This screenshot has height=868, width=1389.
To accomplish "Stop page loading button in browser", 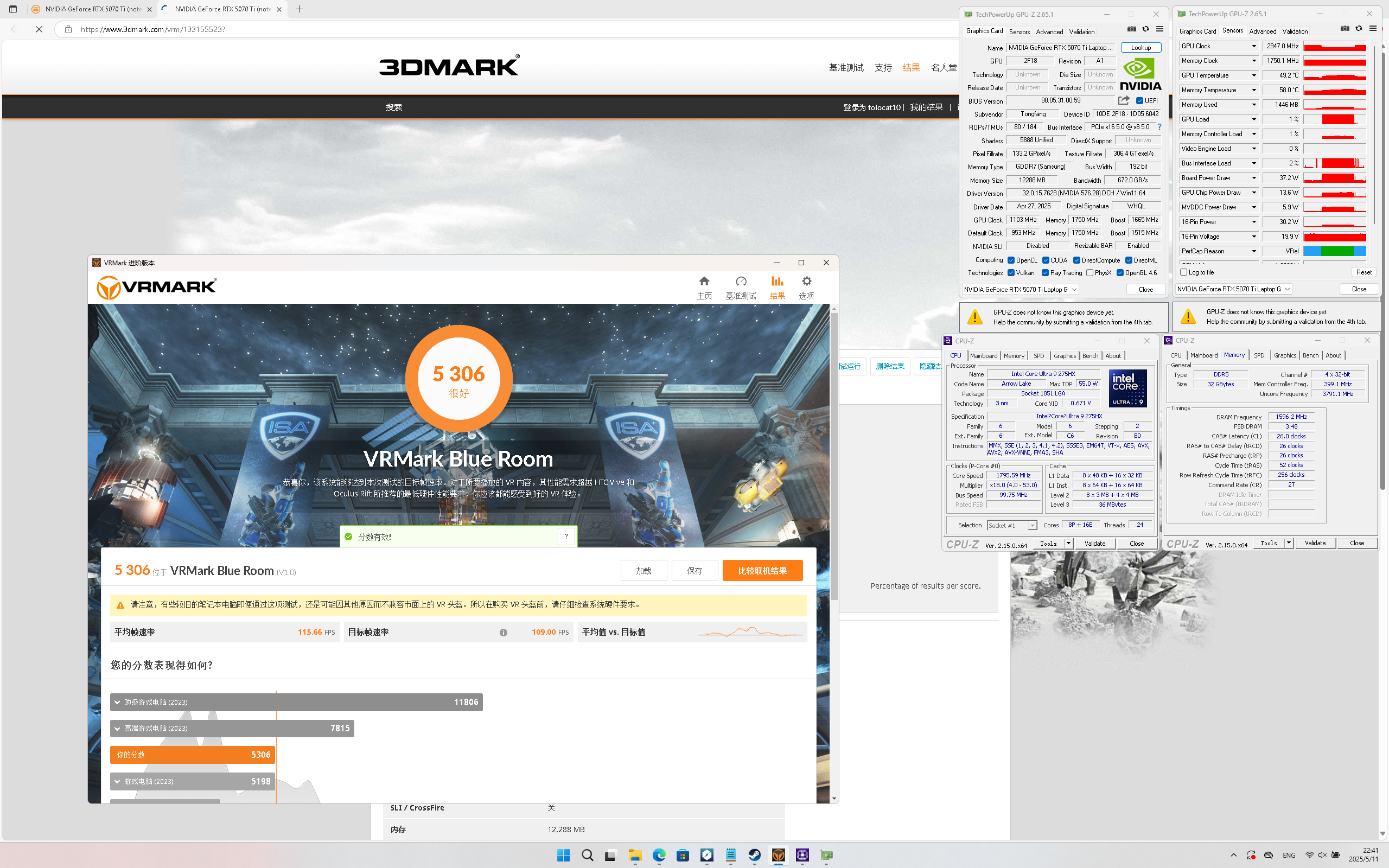I will pos(39,29).
